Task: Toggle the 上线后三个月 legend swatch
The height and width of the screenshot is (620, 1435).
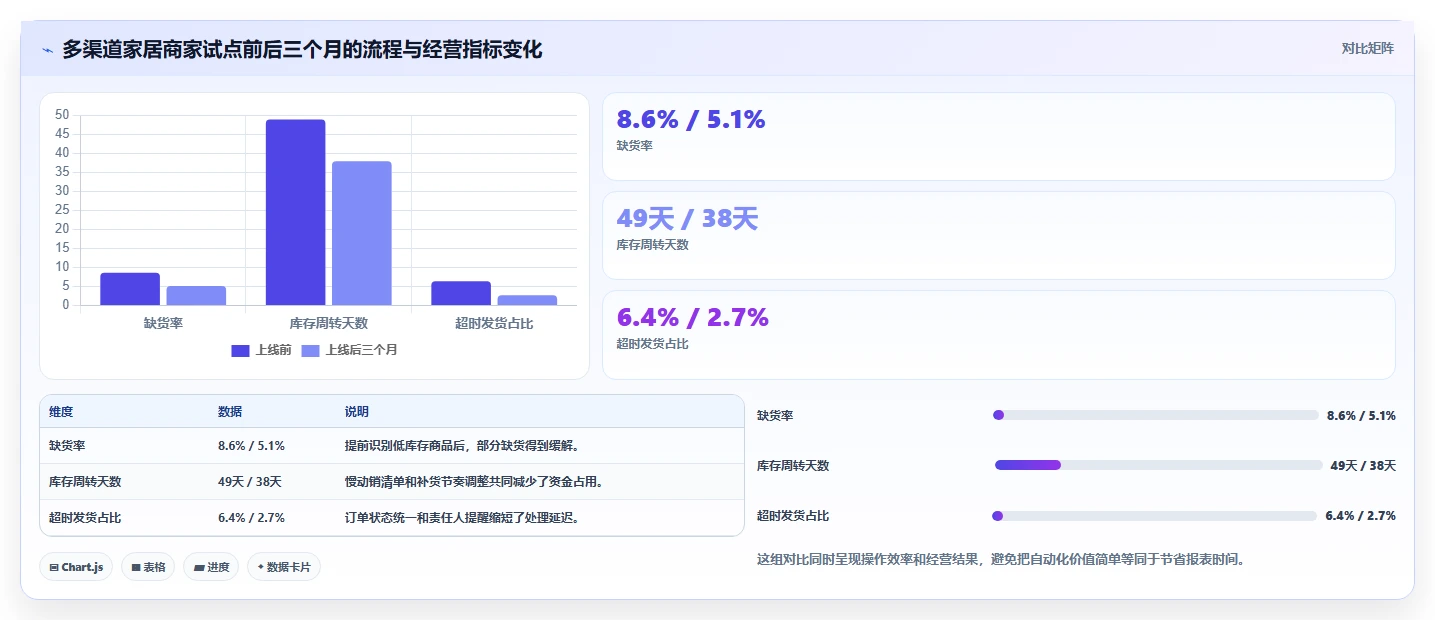Action: [310, 350]
